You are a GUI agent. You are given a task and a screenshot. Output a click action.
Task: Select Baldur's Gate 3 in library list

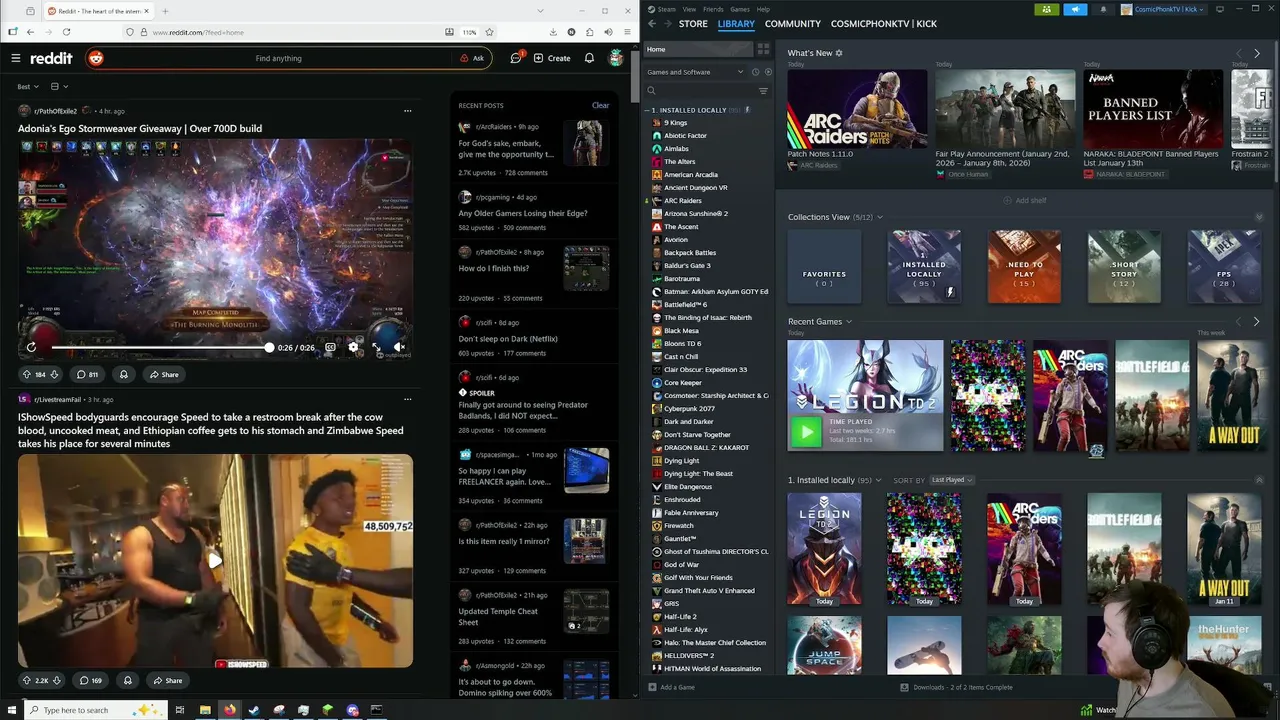click(687, 266)
